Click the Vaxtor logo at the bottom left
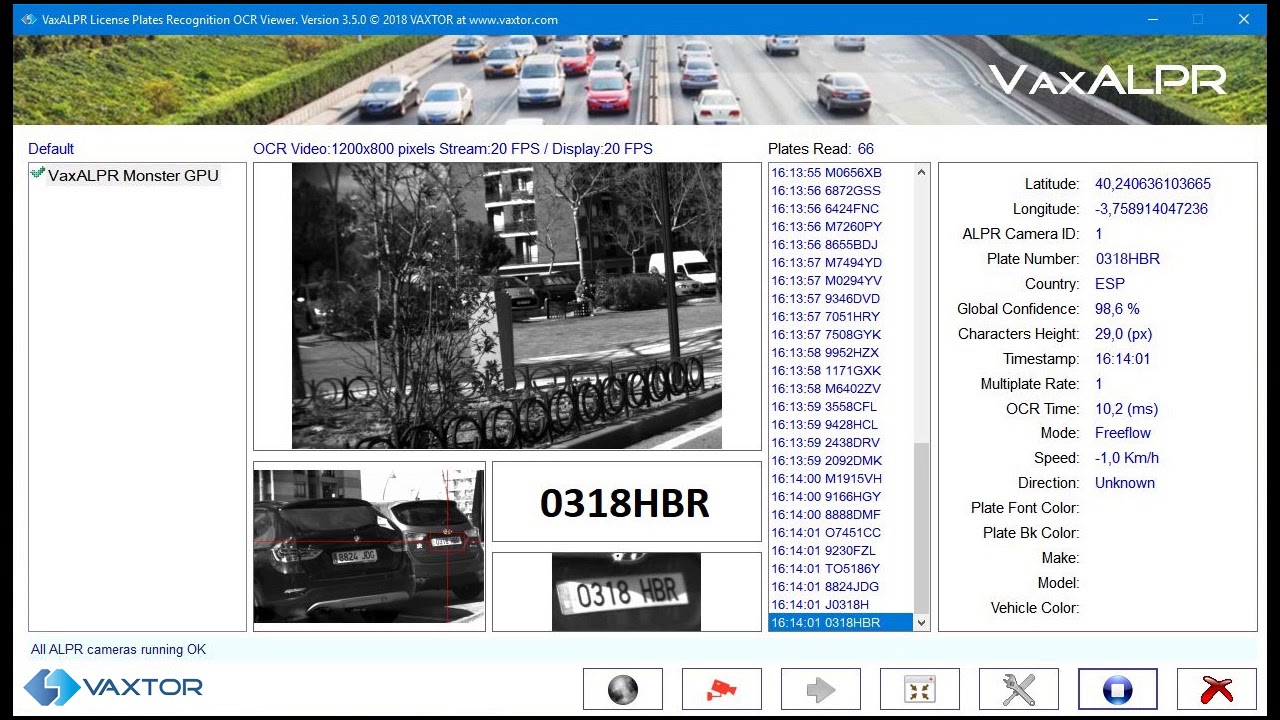 (x=113, y=687)
